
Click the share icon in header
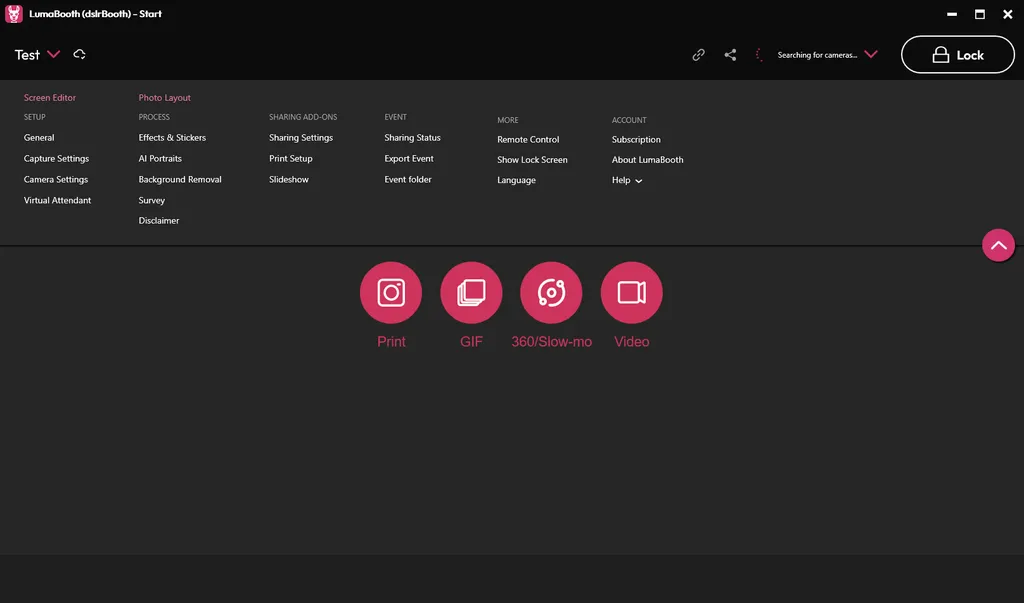click(730, 55)
